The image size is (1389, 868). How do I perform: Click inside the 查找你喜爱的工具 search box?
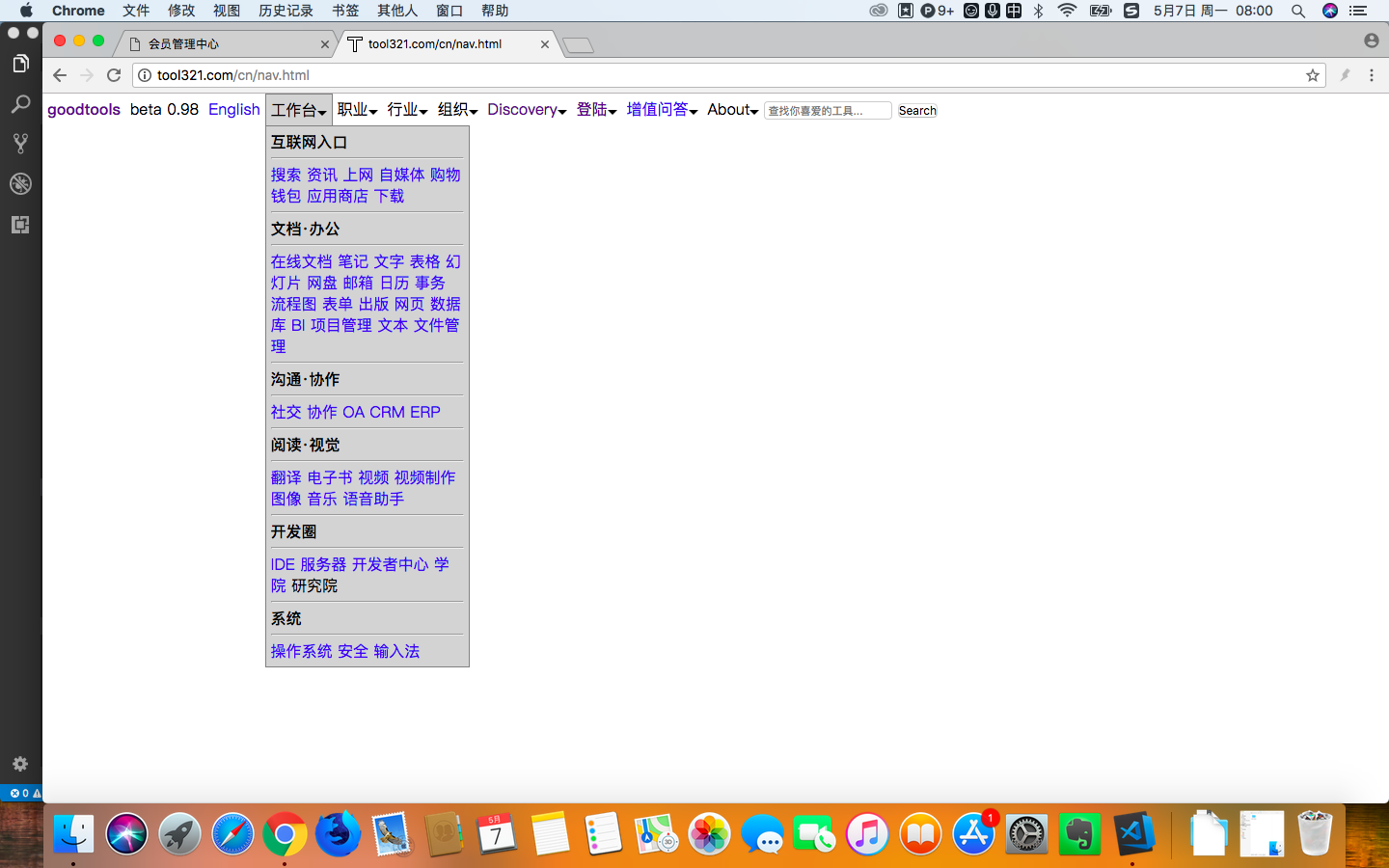827,110
